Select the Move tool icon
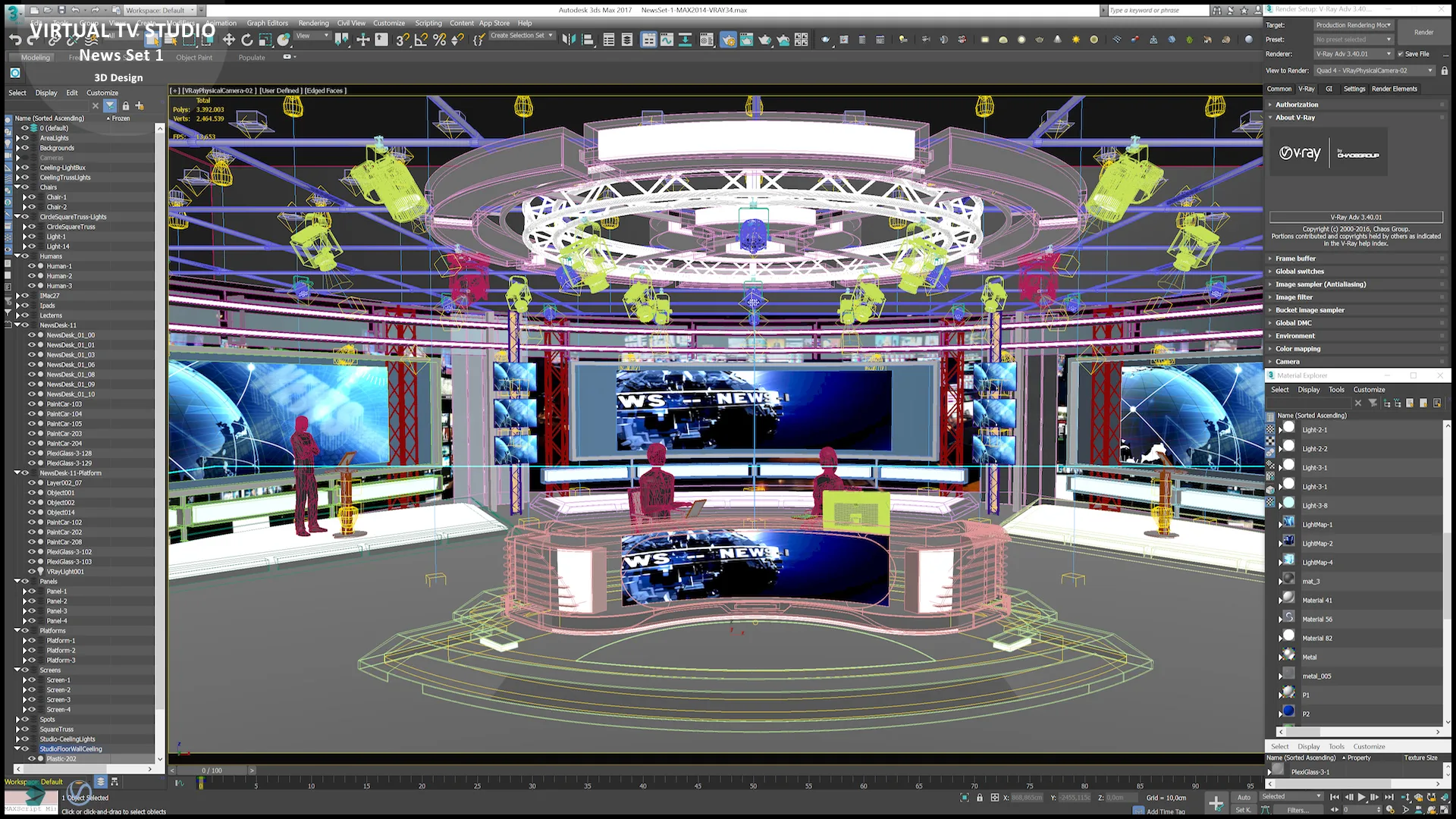 pyautogui.click(x=228, y=40)
